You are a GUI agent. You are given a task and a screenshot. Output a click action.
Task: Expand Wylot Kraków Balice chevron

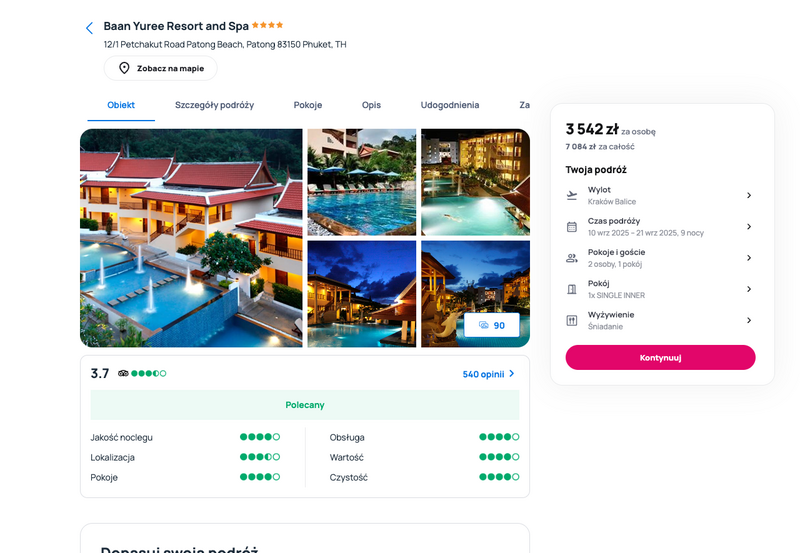click(x=748, y=195)
